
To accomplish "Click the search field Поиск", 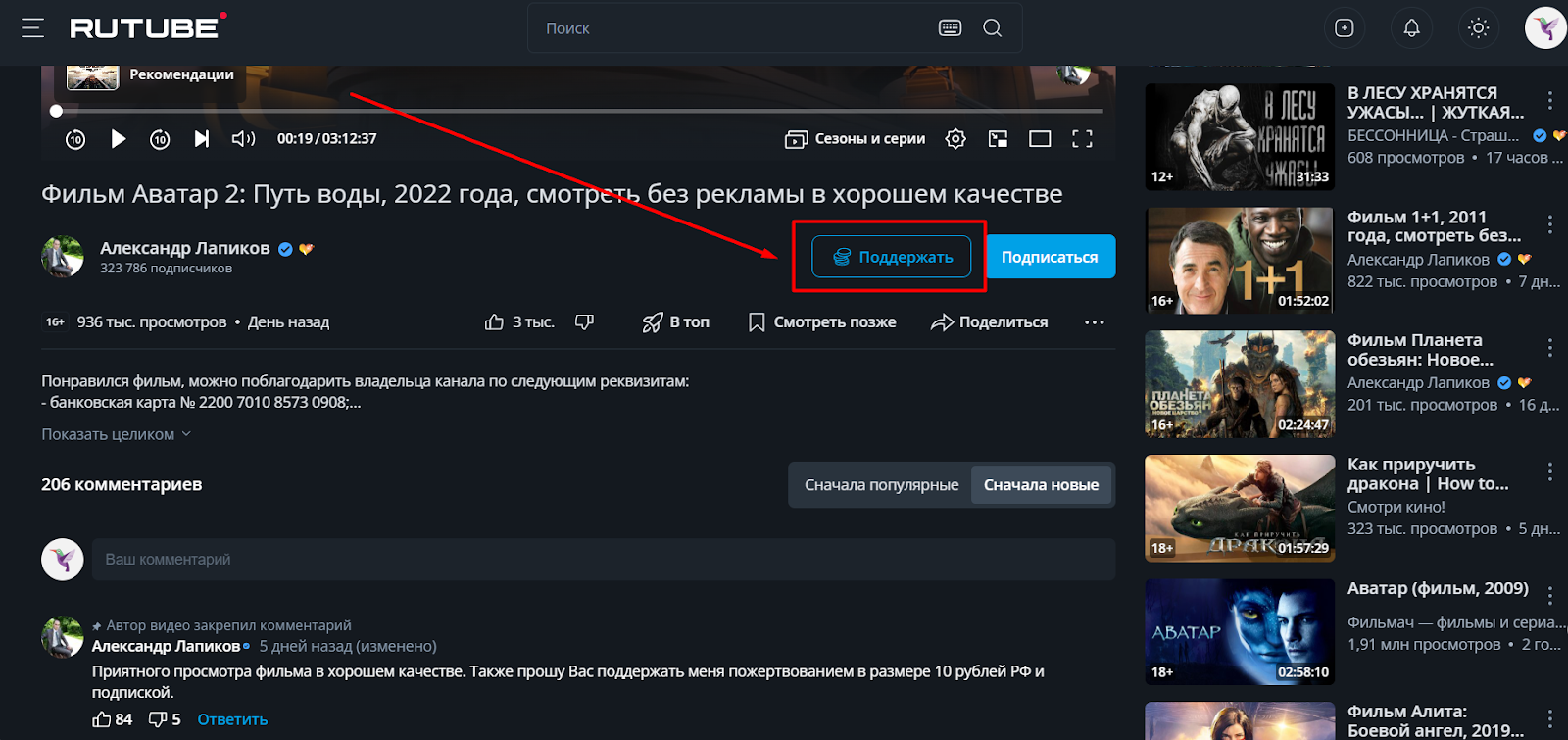I will click(x=735, y=28).
